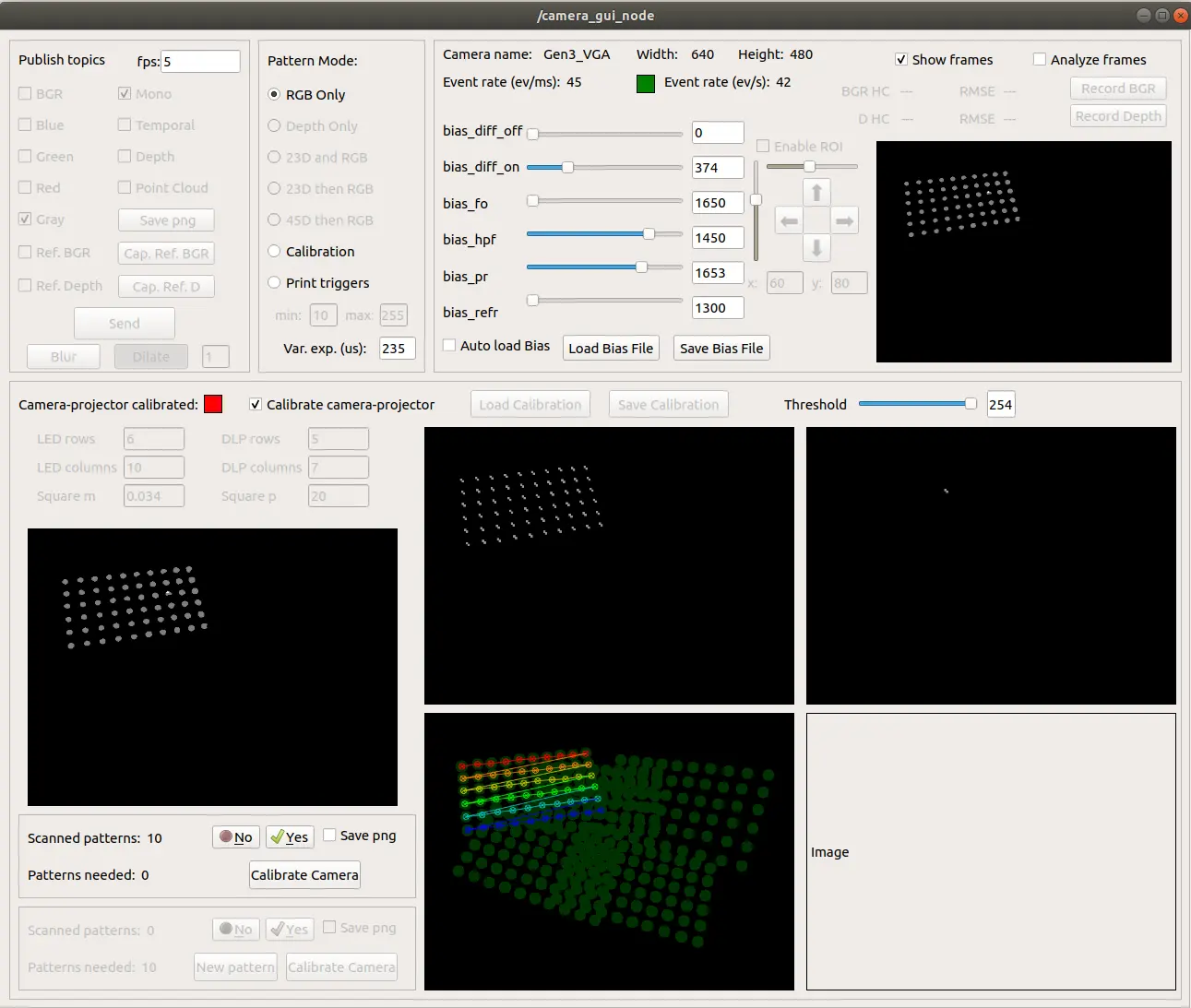Click the gray dot pattern image at lower left
This screenshot has width=1191, height=1008.
pyautogui.click(x=212, y=667)
